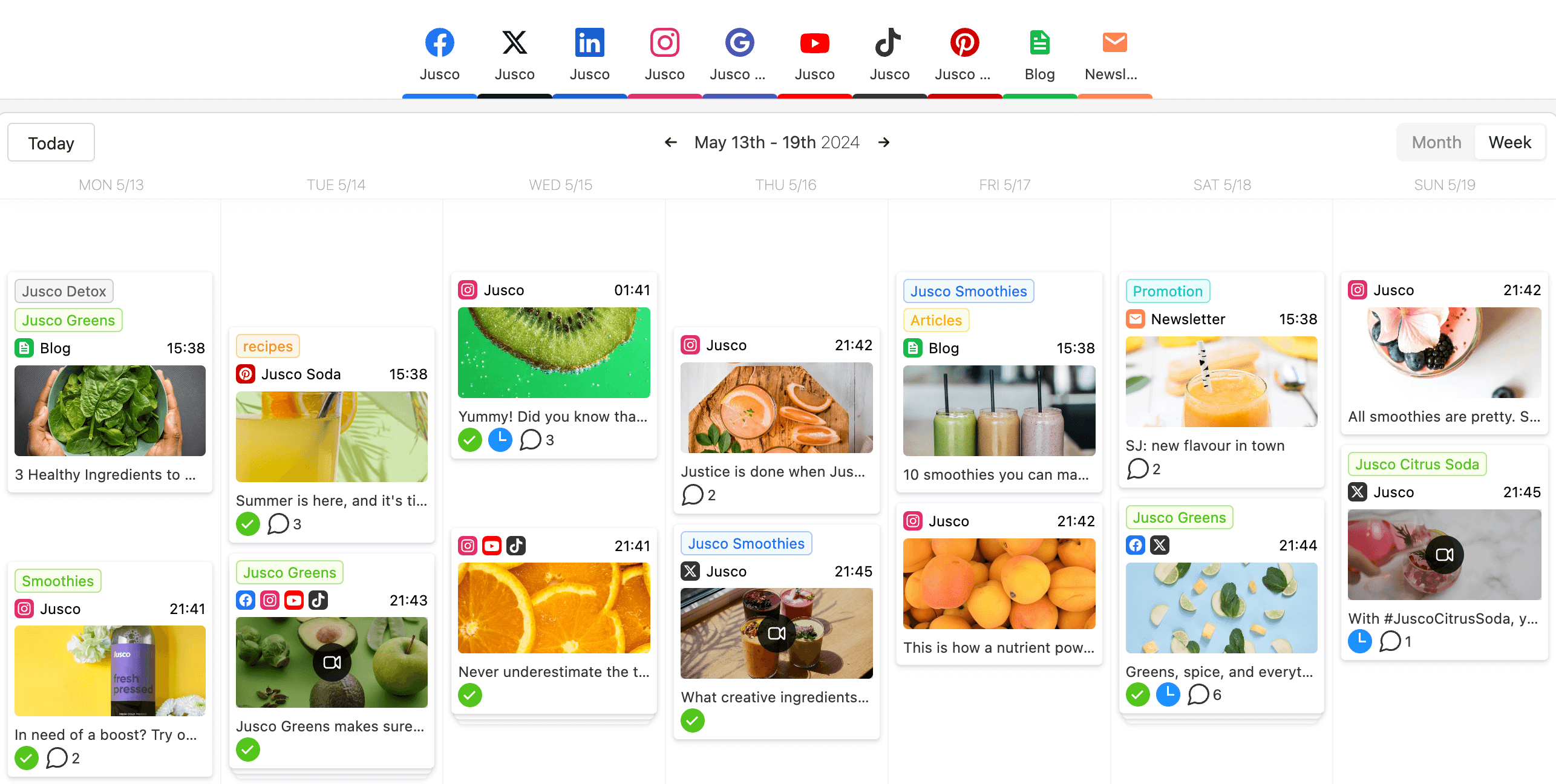Switch to Month calendar view
Screen dimensions: 1556x784
(1436, 141)
